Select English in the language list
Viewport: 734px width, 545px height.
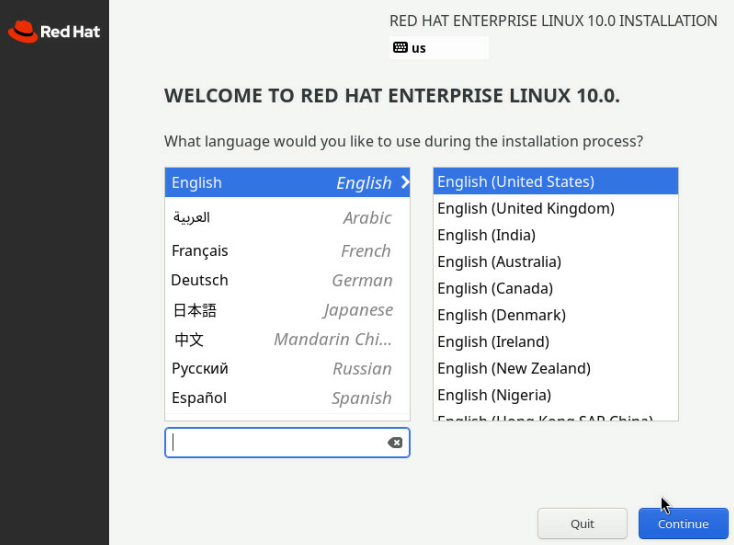[x=287, y=182]
